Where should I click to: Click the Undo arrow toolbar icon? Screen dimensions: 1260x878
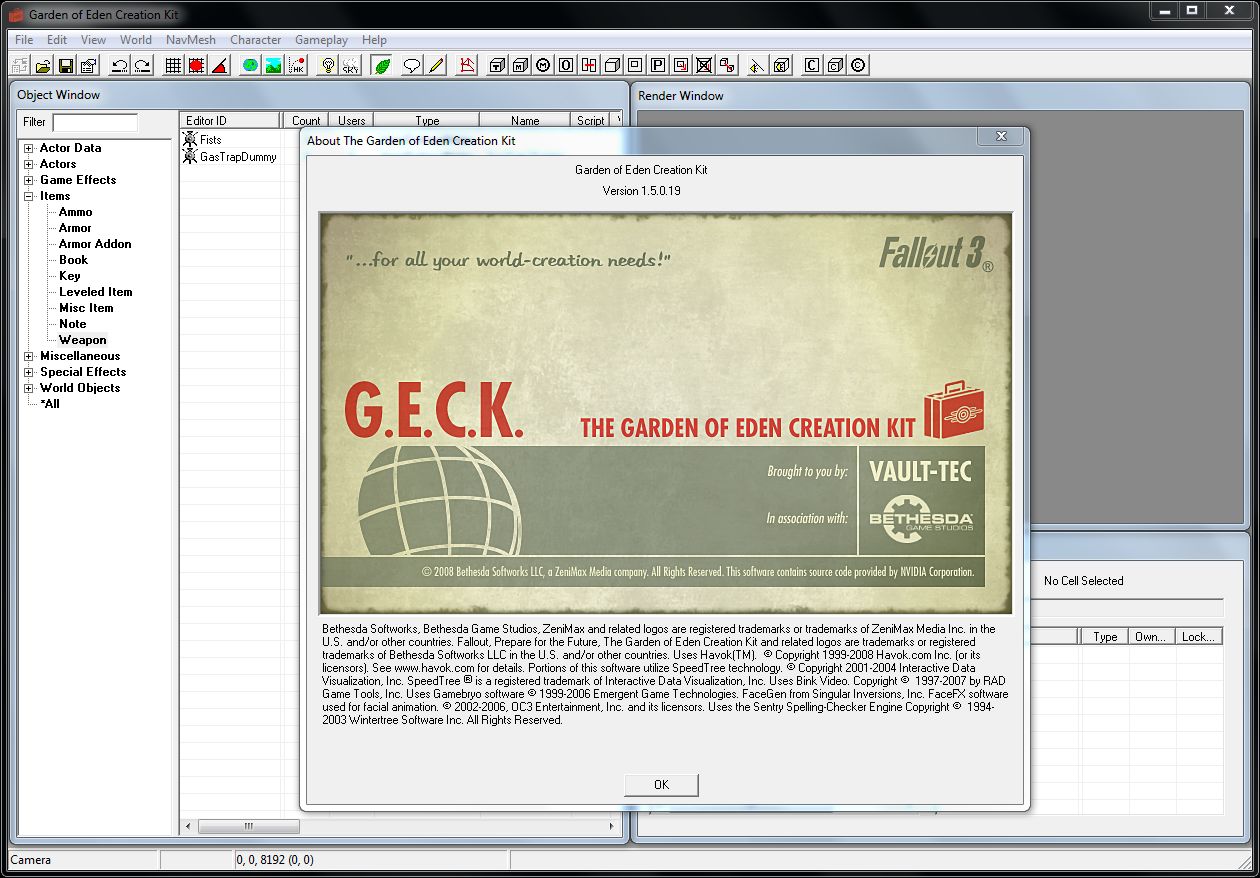pos(120,66)
